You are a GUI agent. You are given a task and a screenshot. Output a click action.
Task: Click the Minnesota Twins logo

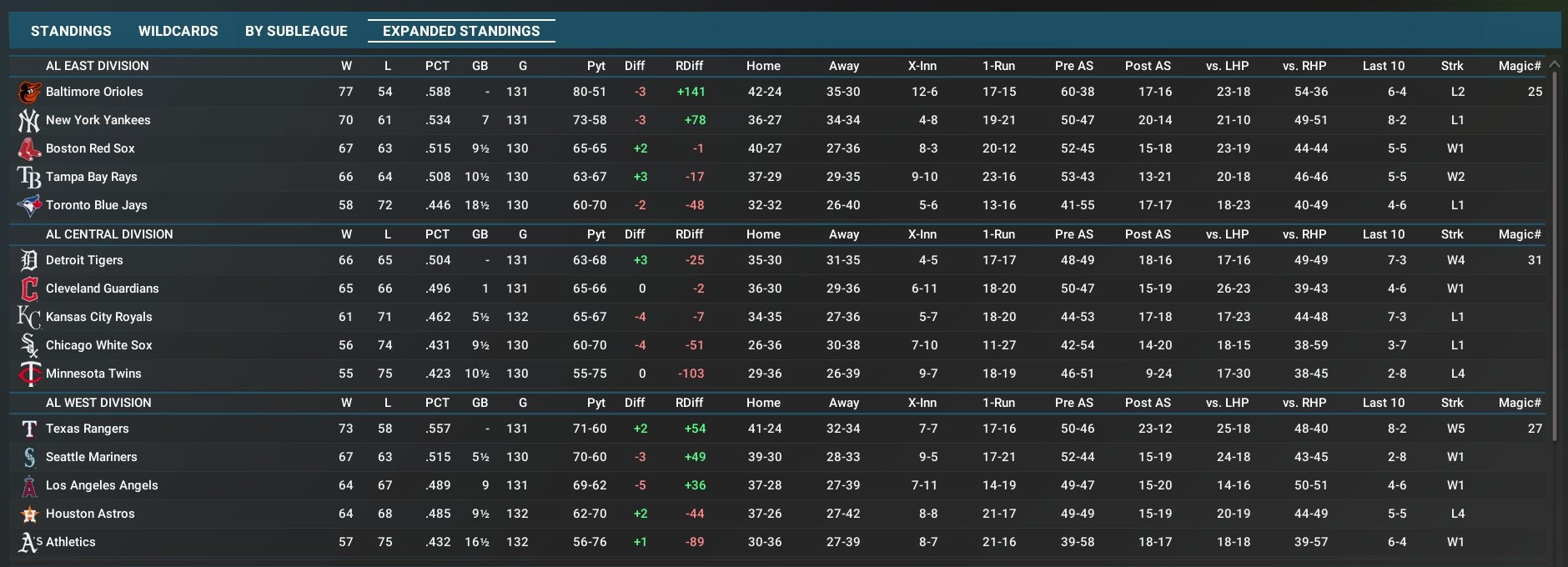point(29,374)
